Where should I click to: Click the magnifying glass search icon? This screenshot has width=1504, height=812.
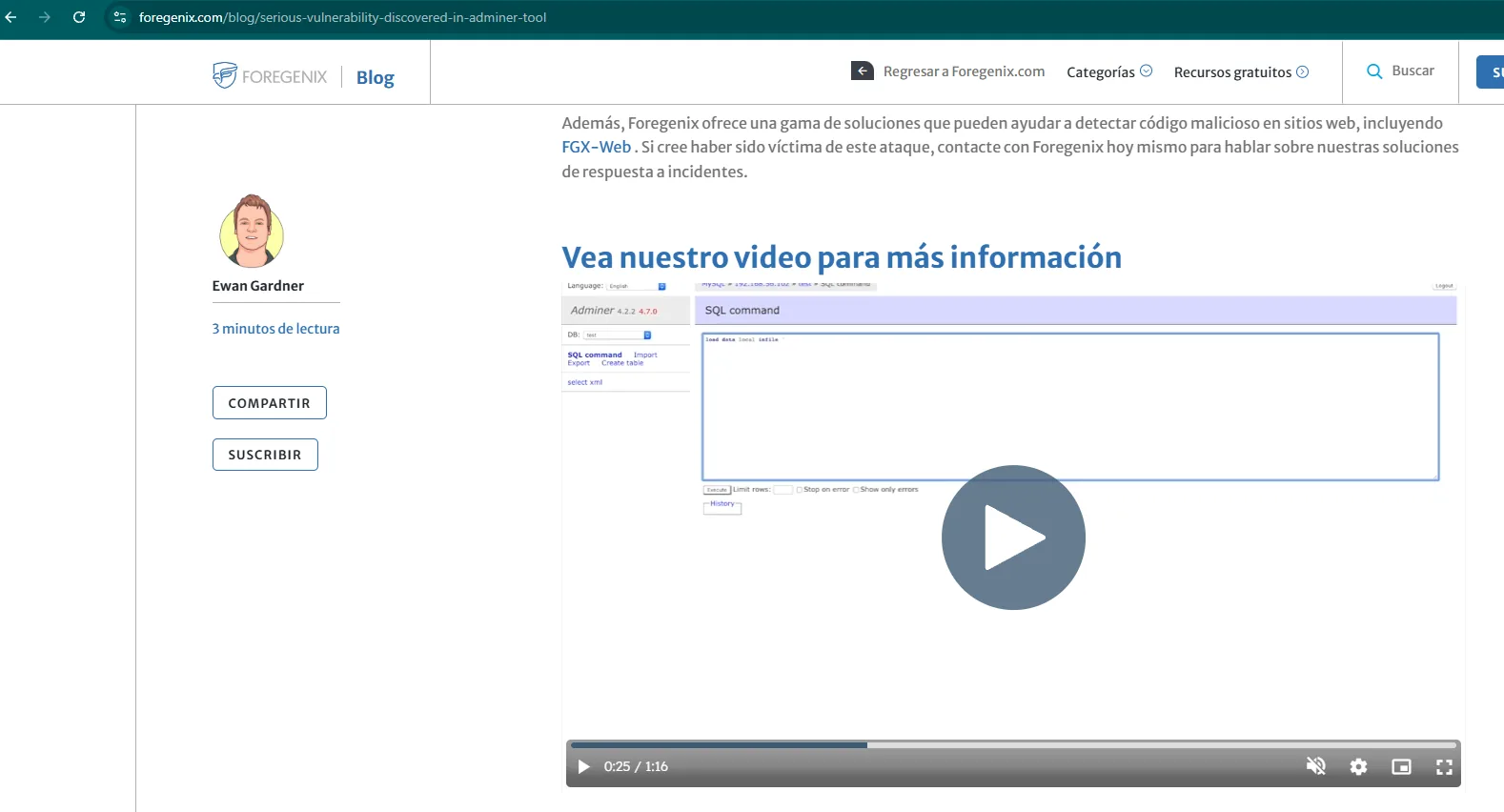tap(1374, 71)
